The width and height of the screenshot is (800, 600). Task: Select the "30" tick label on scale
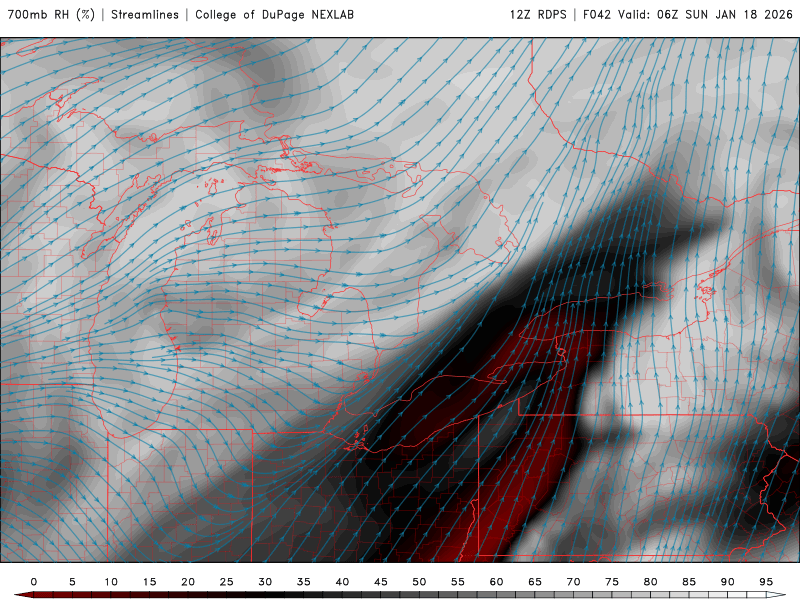(265, 582)
